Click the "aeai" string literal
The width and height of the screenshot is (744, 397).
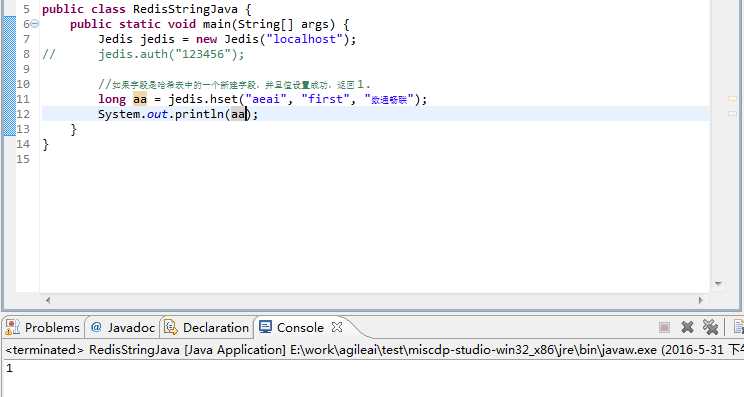click(x=266, y=99)
